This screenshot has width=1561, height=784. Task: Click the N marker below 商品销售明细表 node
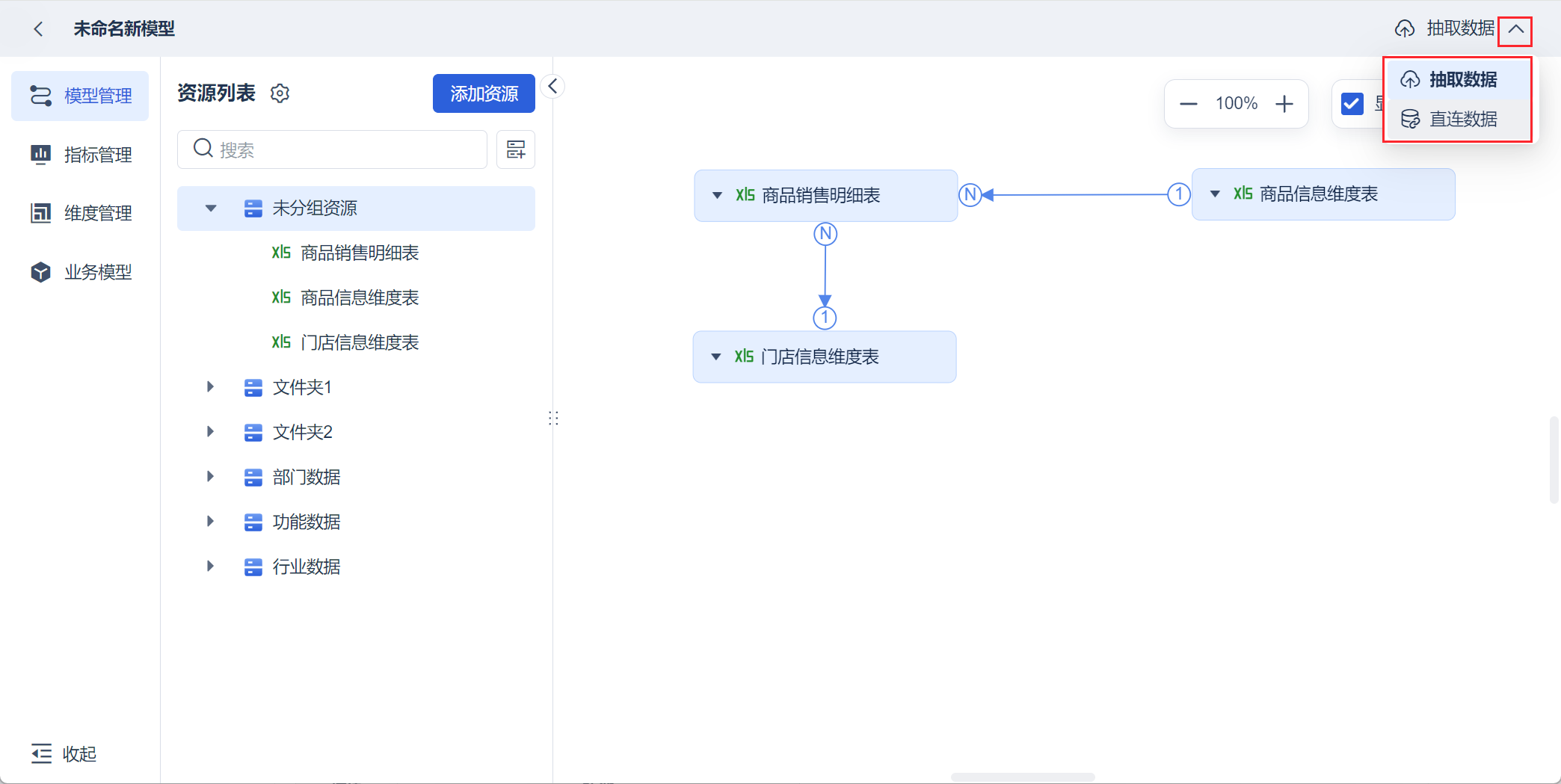click(x=825, y=234)
